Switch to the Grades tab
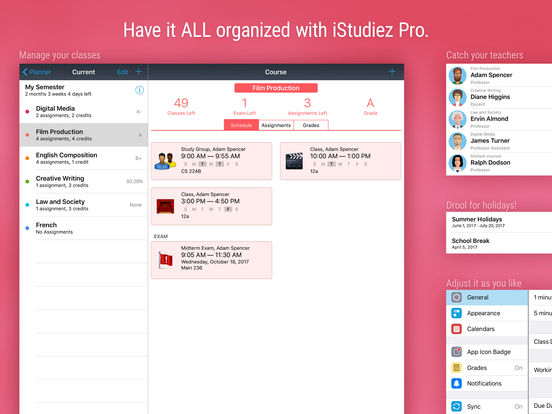The image size is (552, 414). (311, 125)
